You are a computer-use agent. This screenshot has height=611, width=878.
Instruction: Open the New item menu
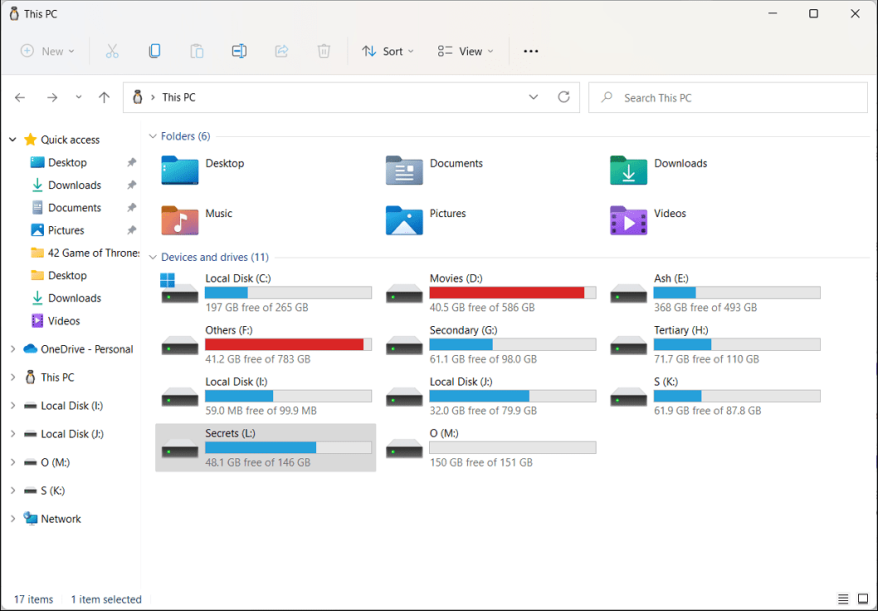coord(47,51)
